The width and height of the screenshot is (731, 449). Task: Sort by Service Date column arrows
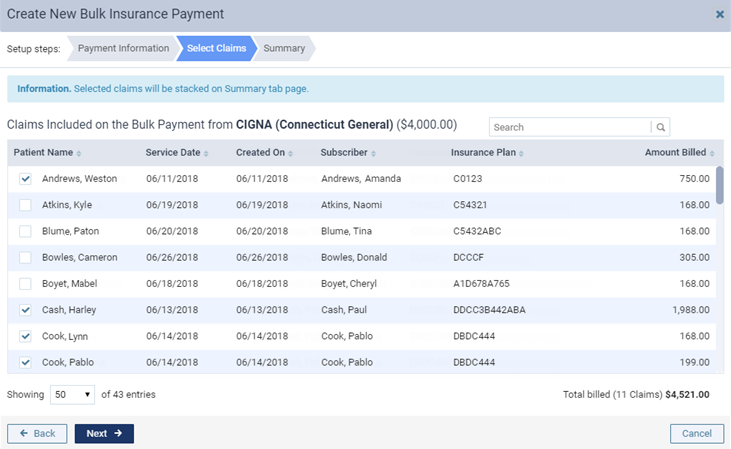(x=206, y=153)
